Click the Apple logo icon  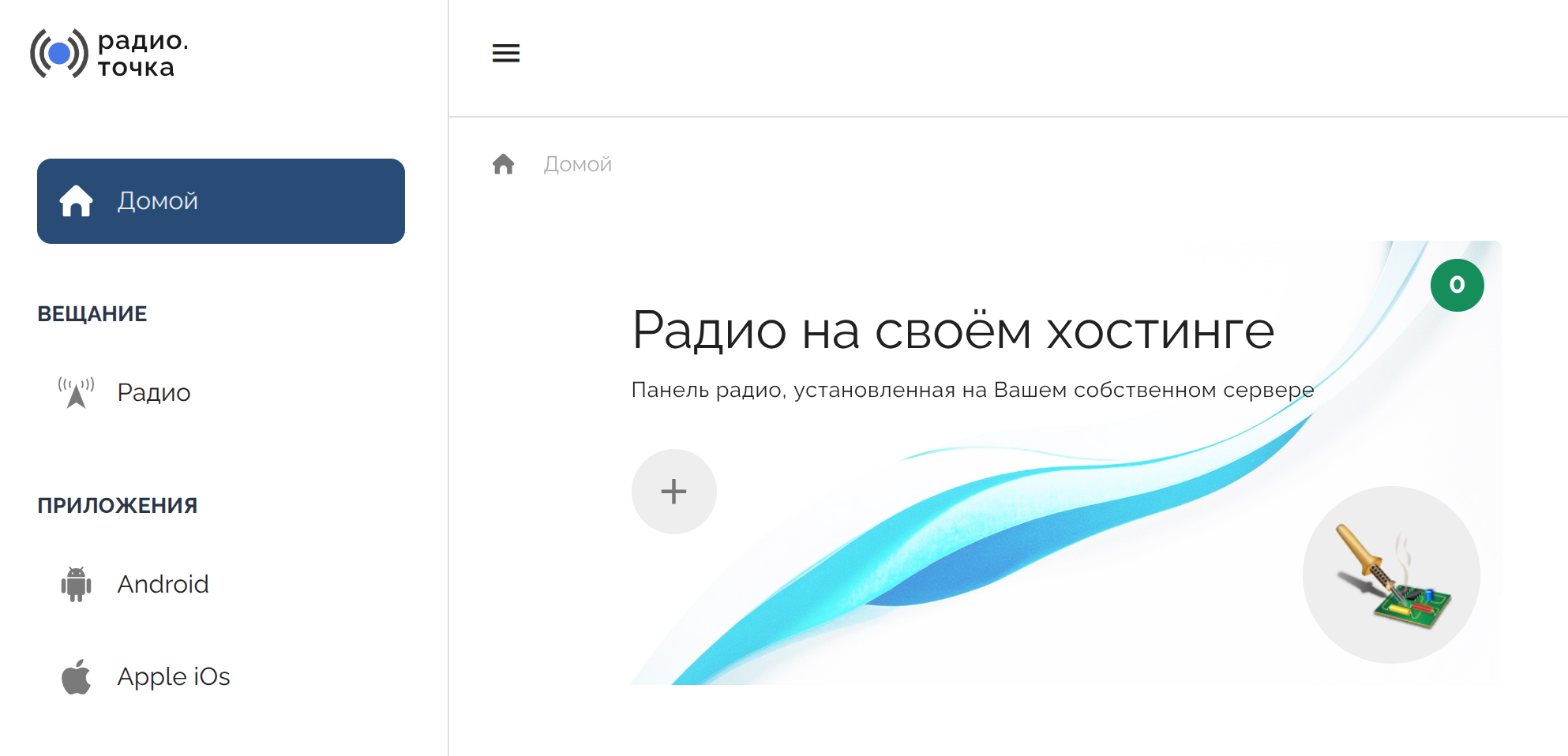76,676
